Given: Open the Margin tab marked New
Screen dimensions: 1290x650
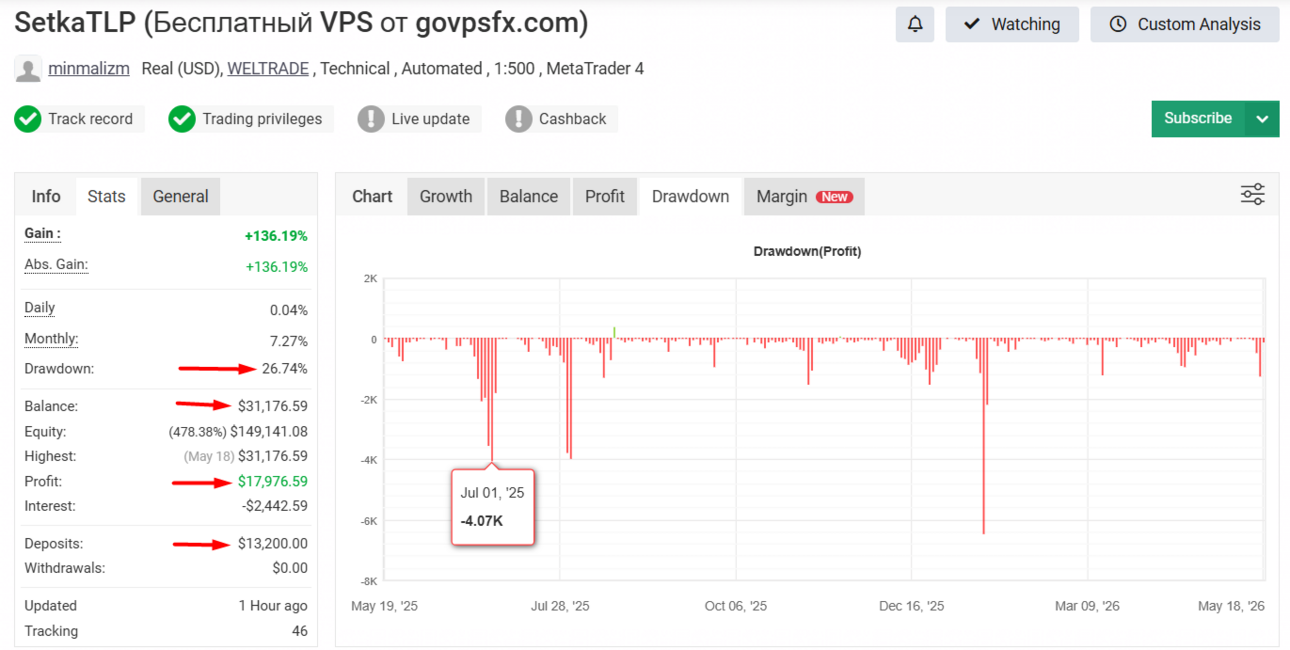Looking at the screenshot, I should [804, 196].
